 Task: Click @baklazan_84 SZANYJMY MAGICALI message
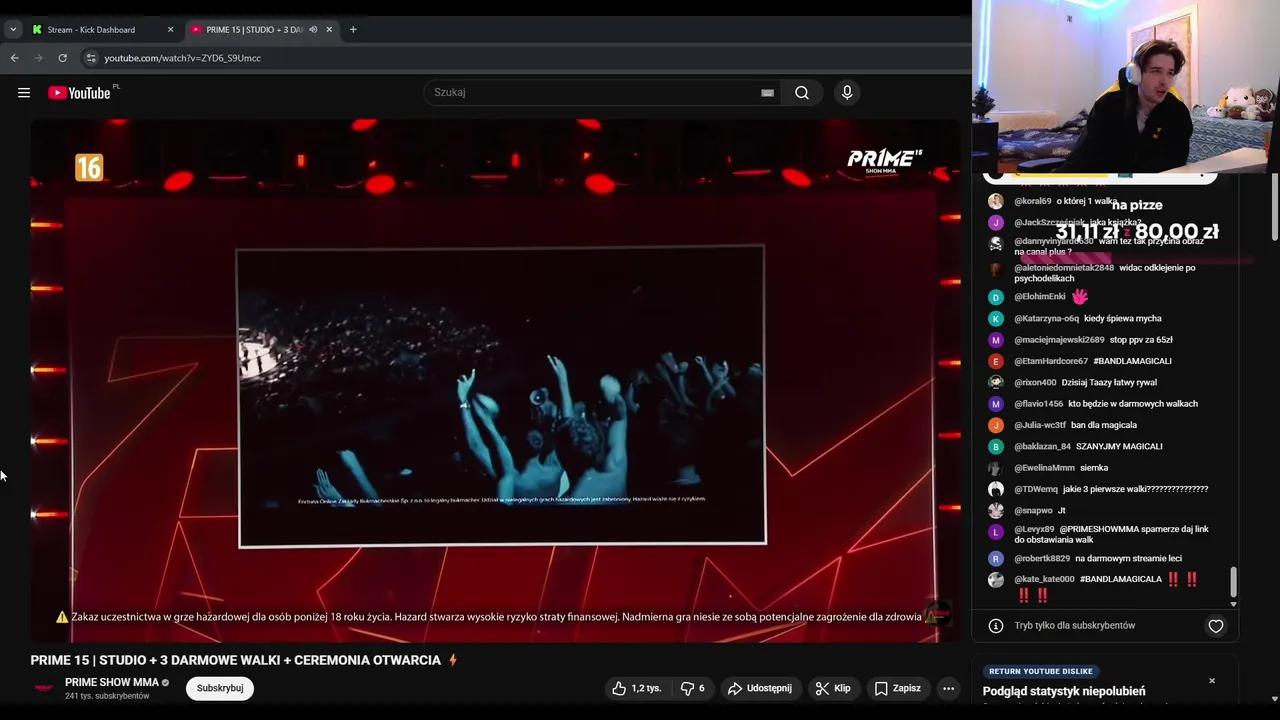click(x=1119, y=447)
